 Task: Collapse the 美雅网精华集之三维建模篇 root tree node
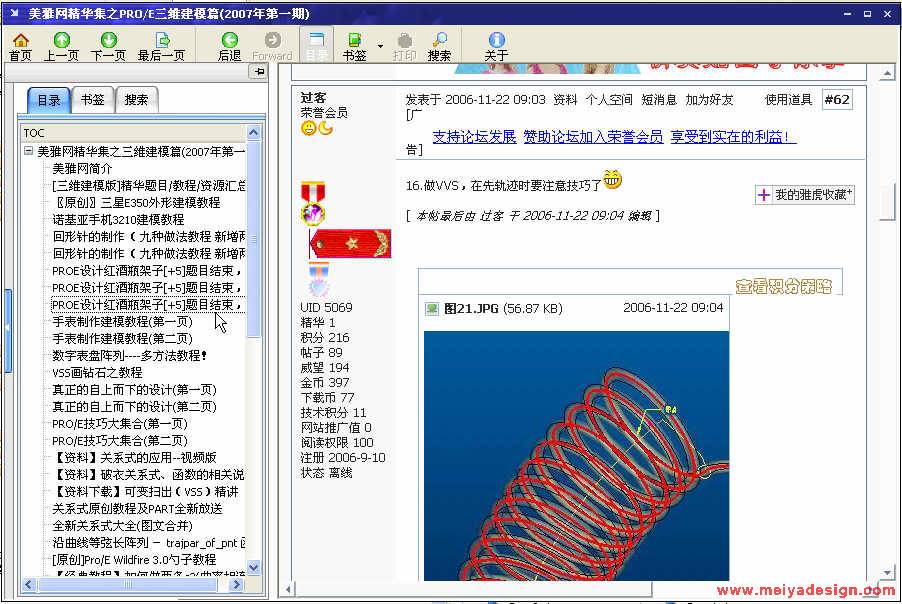coord(28,151)
